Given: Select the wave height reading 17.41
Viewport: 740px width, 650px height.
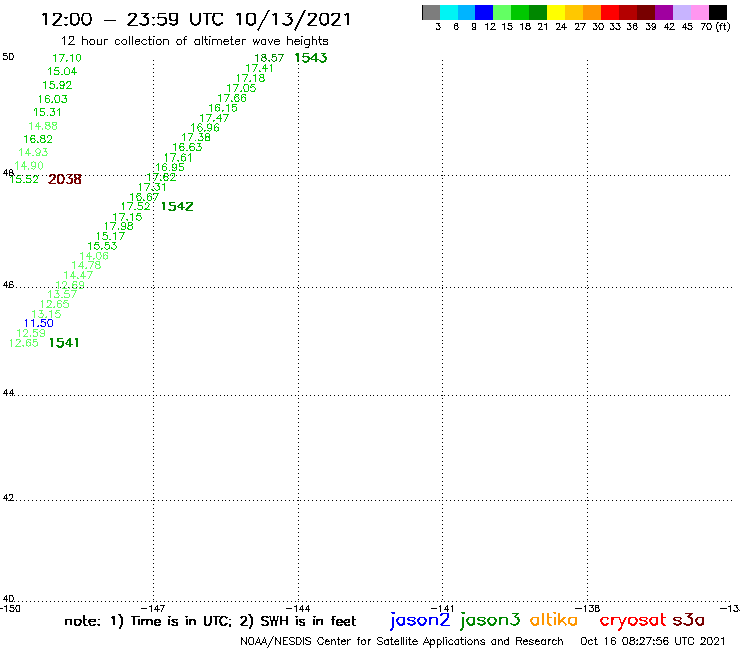Looking at the screenshot, I should click(x=259, y=68).
